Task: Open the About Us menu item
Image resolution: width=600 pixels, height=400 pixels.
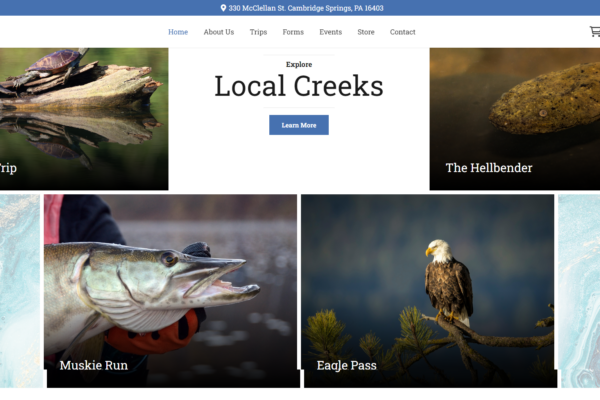Action: point(218,32)
